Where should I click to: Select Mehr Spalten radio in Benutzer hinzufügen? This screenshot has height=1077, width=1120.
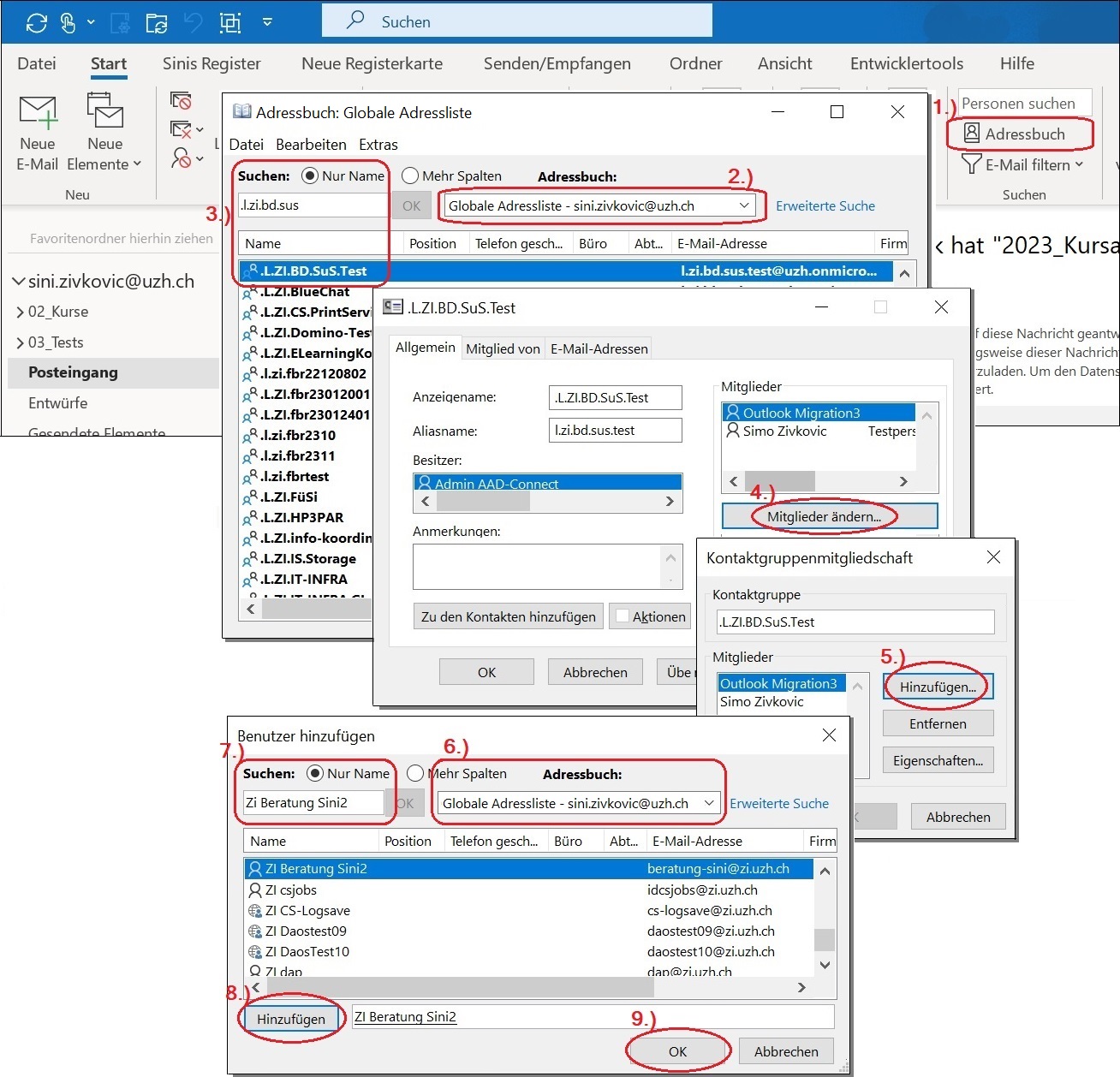(x=415, y=773)
